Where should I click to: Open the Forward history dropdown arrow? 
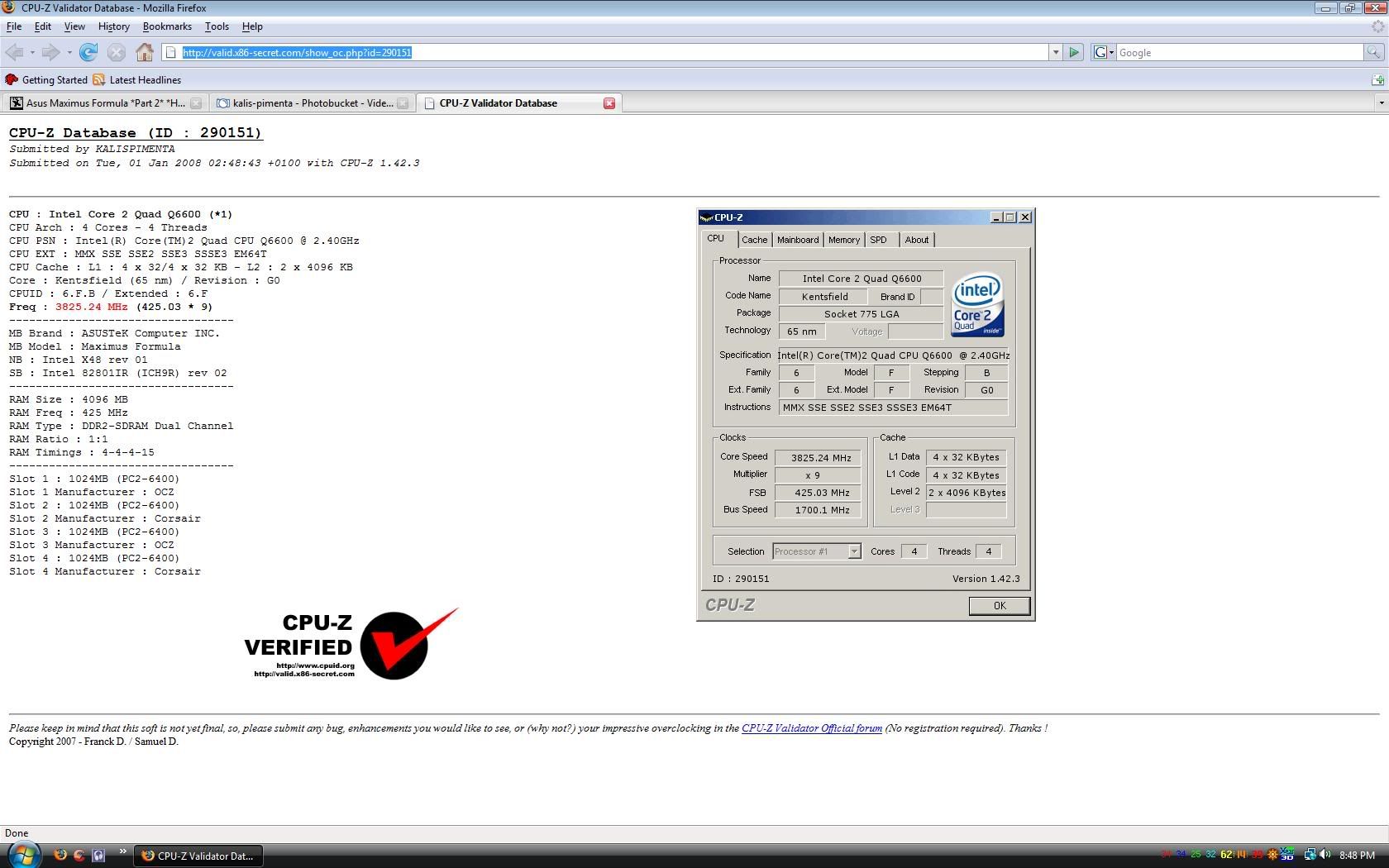[x=69, y=52]
